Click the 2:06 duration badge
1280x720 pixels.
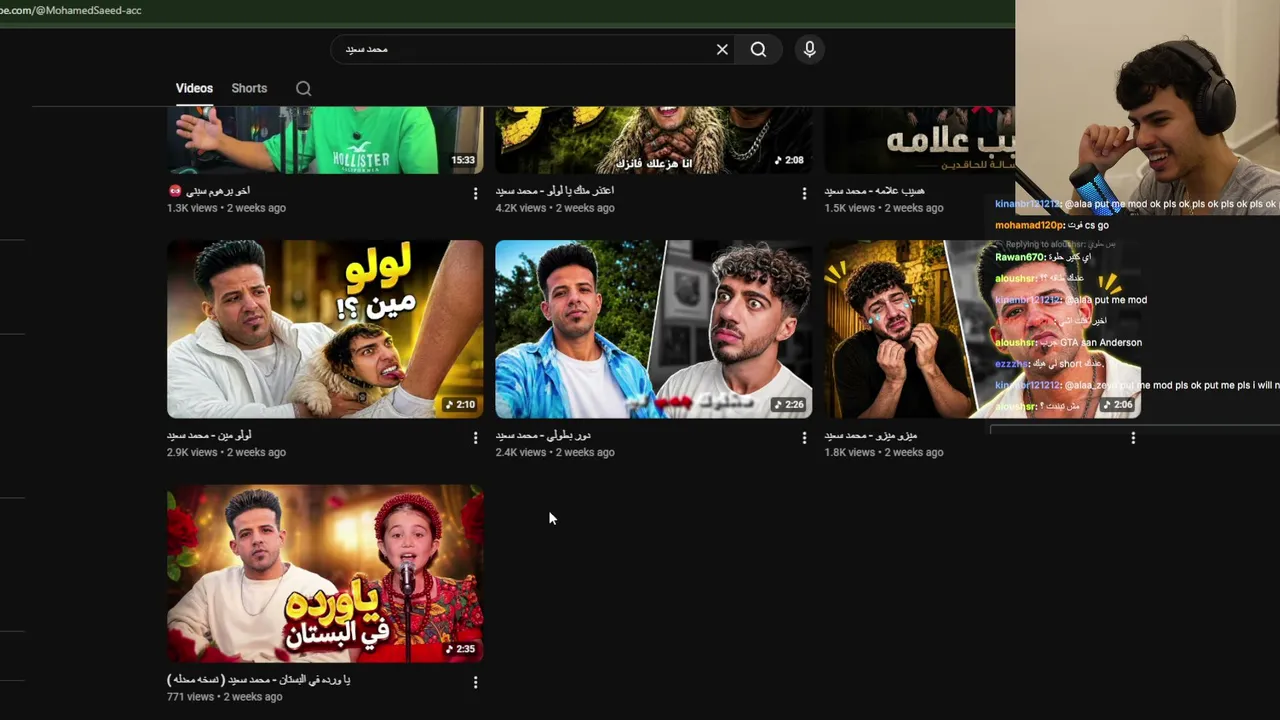(x=1118, y=405)
